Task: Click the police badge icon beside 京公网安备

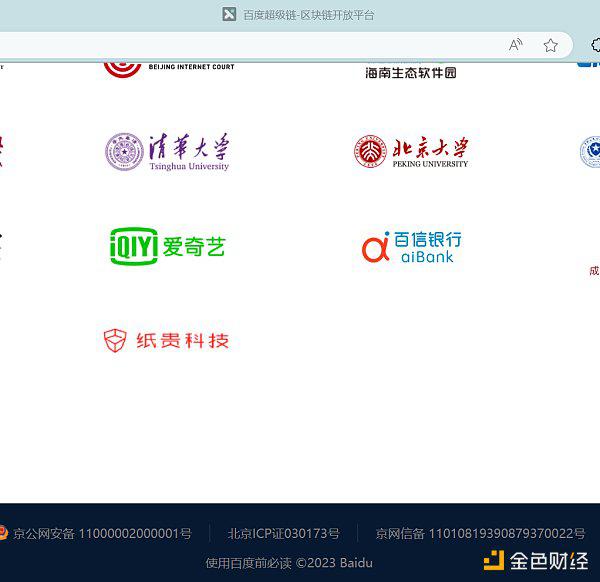Action: pos(3,533)
